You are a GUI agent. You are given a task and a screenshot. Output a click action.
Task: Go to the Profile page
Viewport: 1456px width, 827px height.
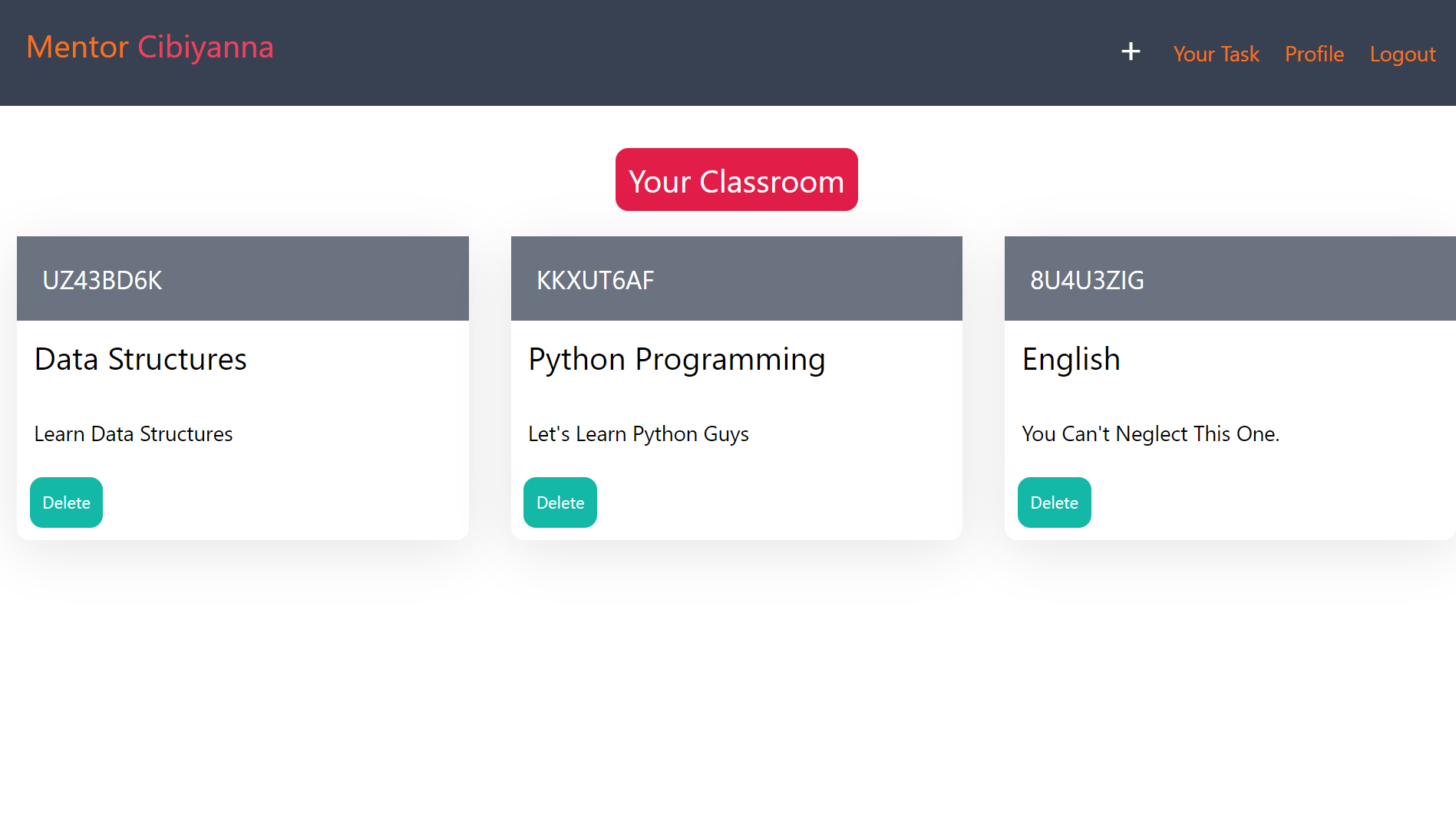click(x=1315, y=54)
